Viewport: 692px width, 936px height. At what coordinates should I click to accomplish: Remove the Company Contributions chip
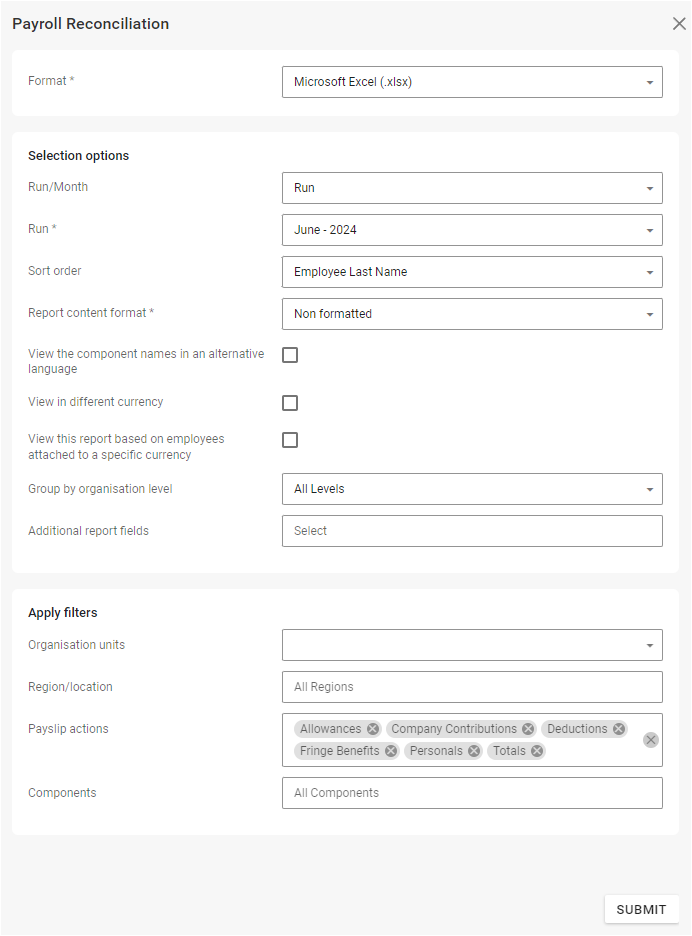point(528,729)
